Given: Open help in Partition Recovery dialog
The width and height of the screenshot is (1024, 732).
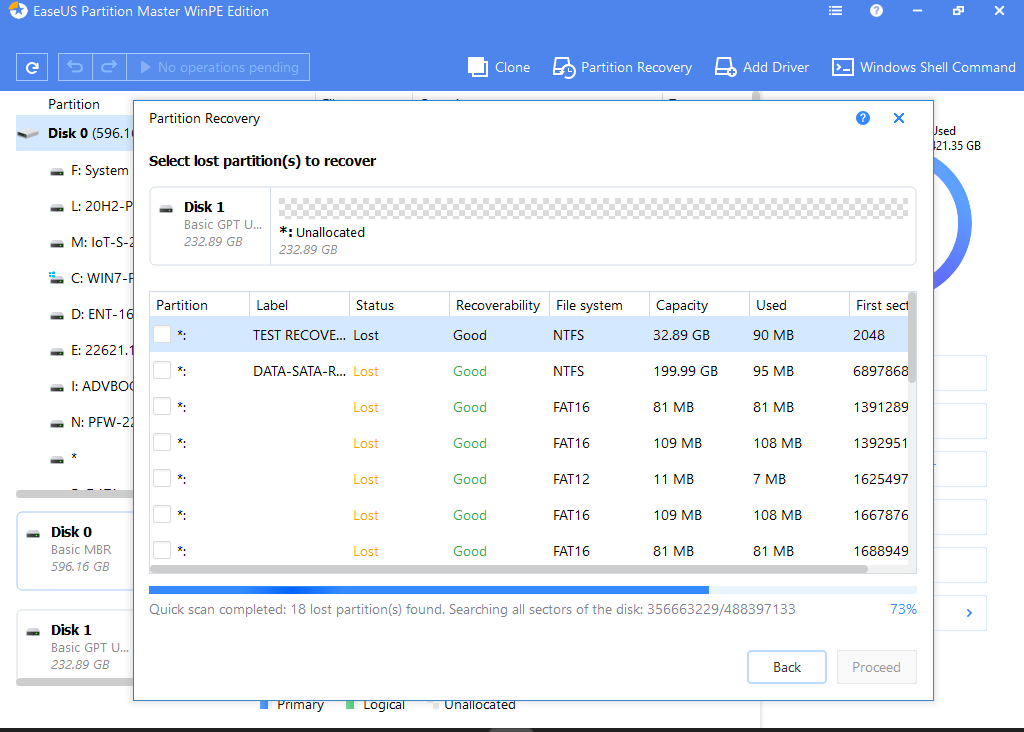Looking at the screenshot, I should tap(863, 118).
